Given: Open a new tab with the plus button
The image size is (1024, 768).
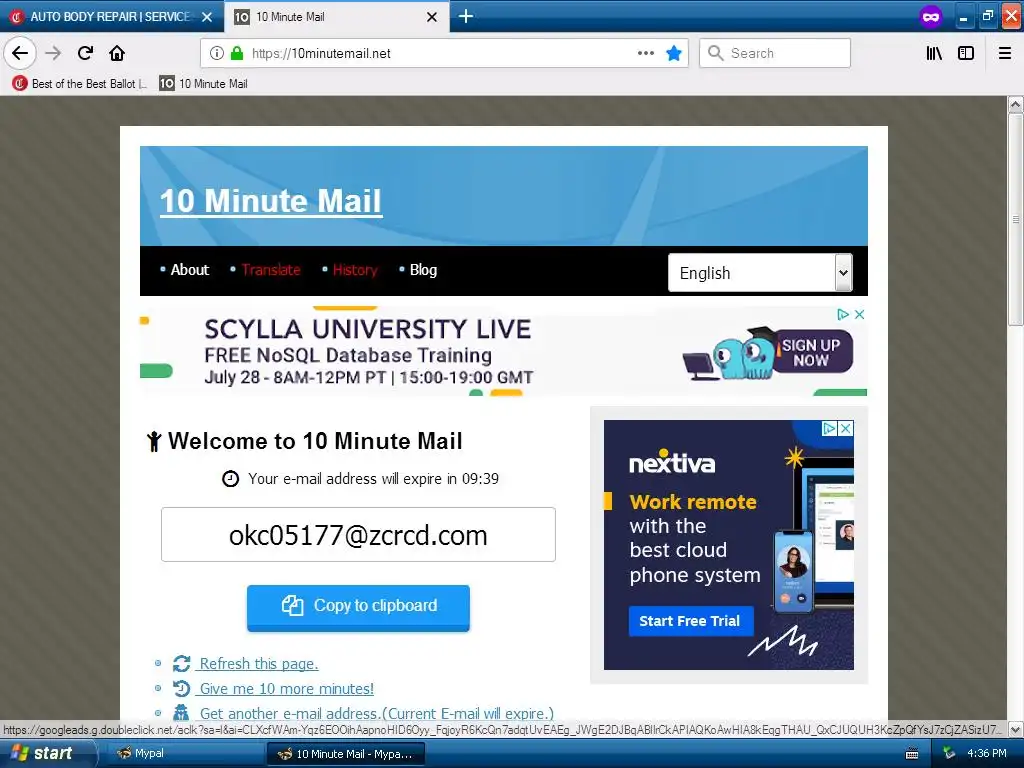Looking at the screenshot, I should pyautogui.click(x=466, y=16).
